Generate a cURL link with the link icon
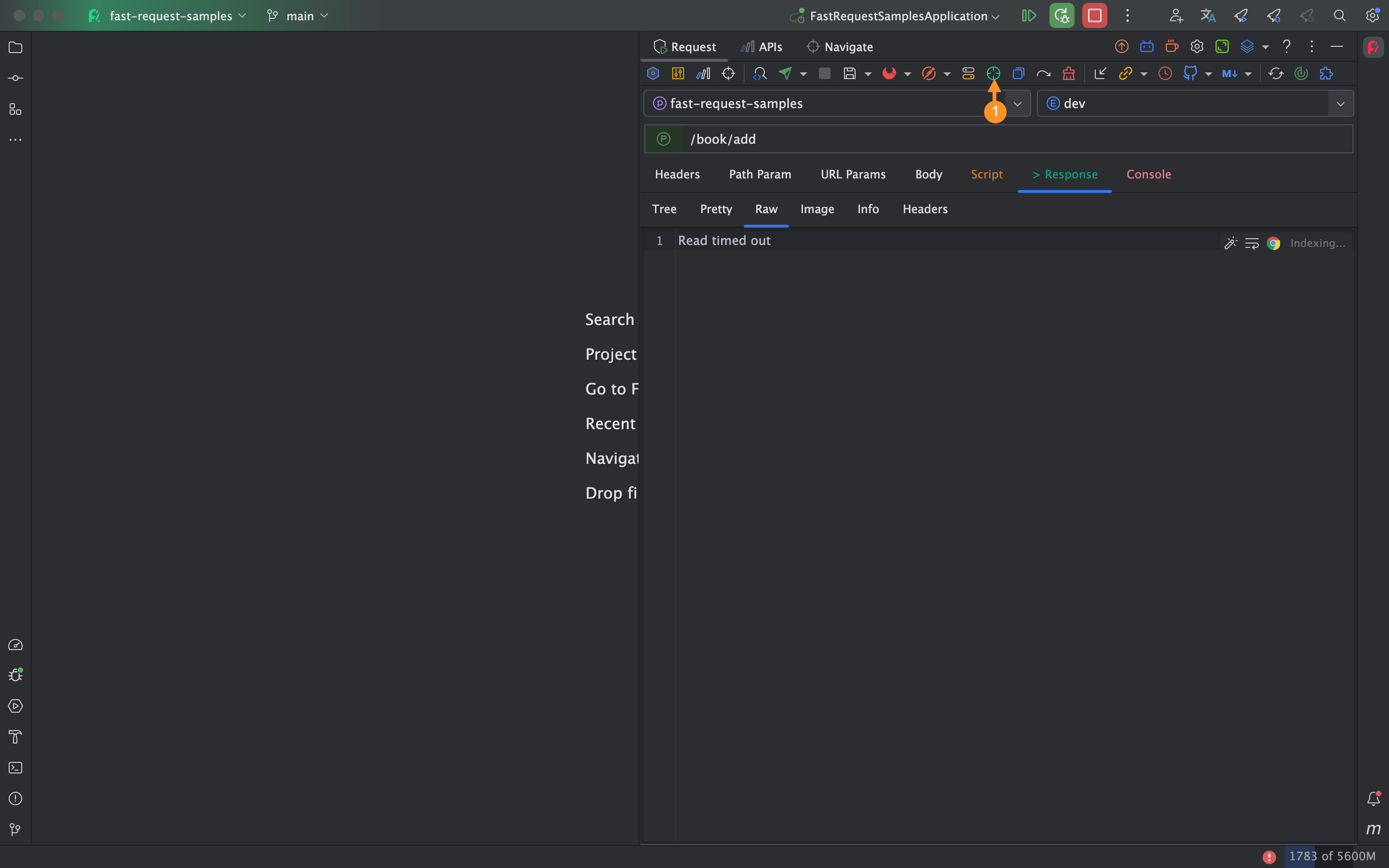 click(x=1126, y=73)
